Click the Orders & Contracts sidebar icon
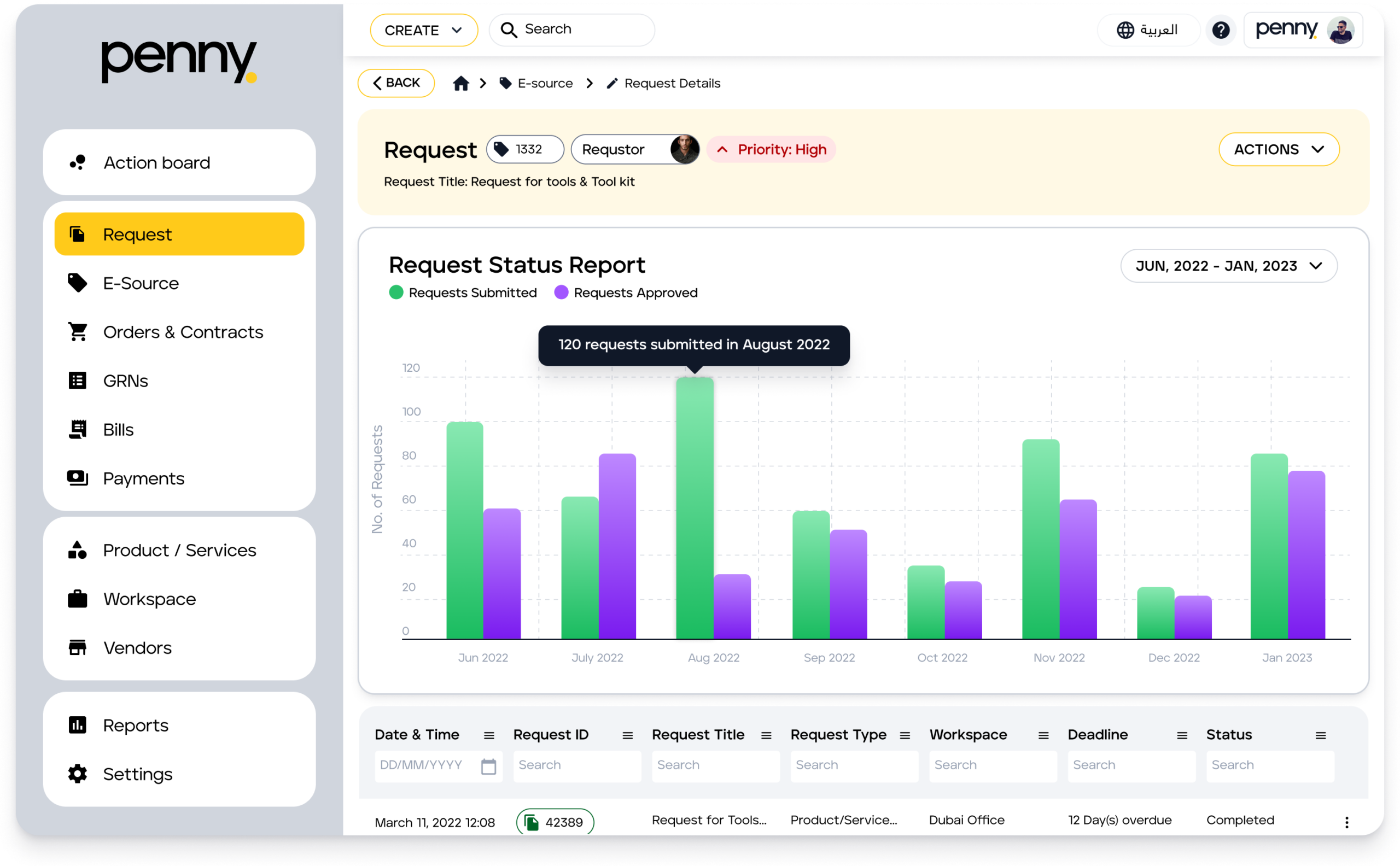Screen dimensions: 1400x866 coord(78,331)
